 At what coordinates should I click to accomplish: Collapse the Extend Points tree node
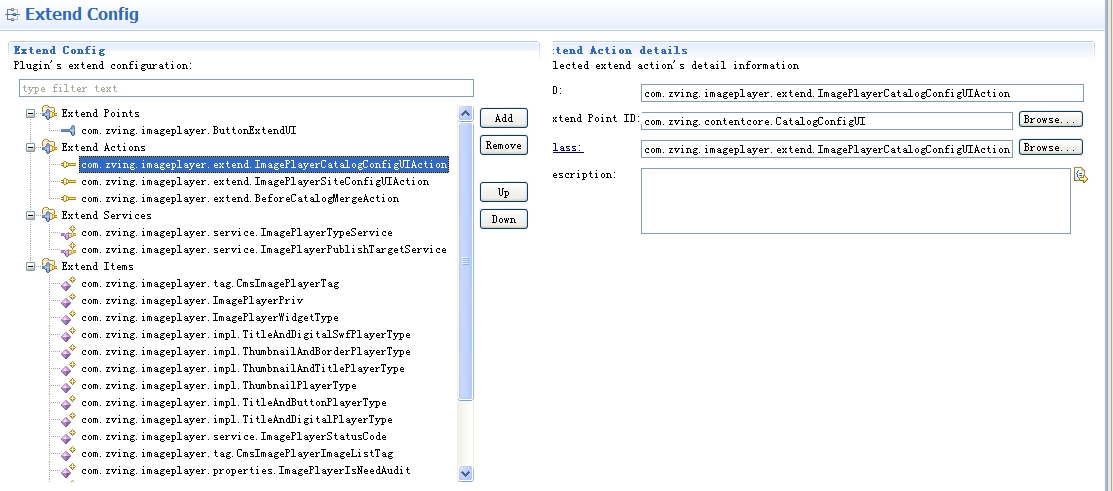pos(31,113)
